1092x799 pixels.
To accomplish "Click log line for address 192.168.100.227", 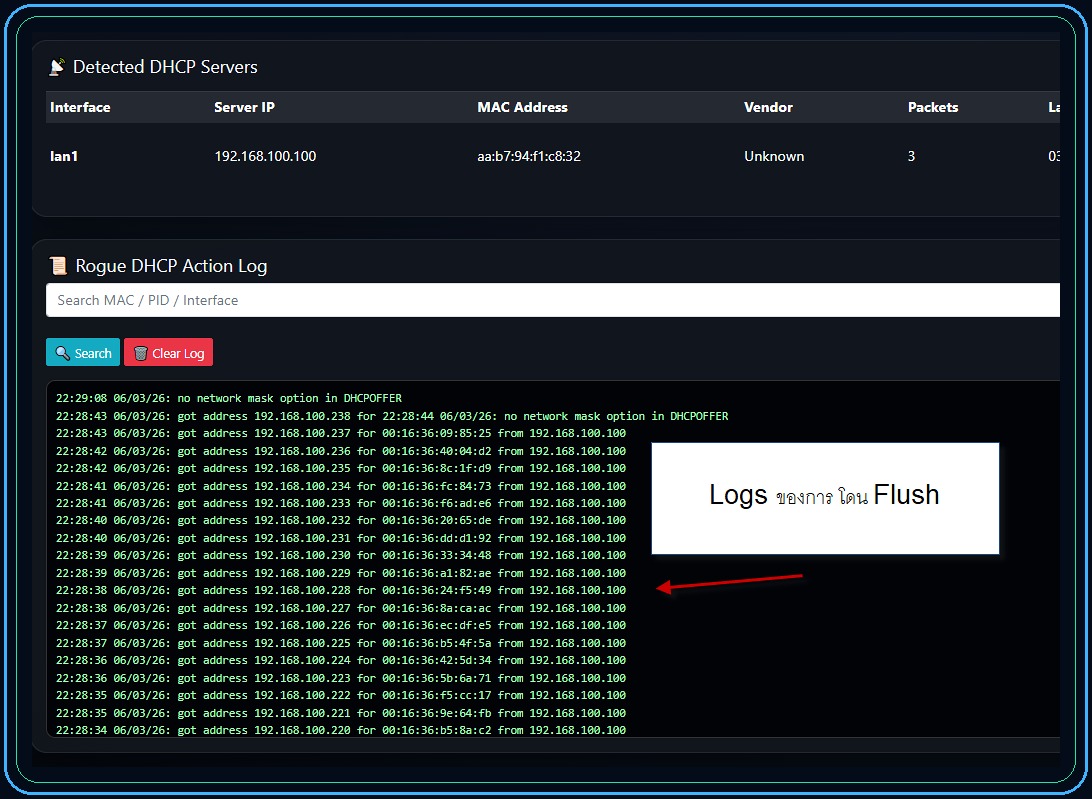I will tap(341, 608).
